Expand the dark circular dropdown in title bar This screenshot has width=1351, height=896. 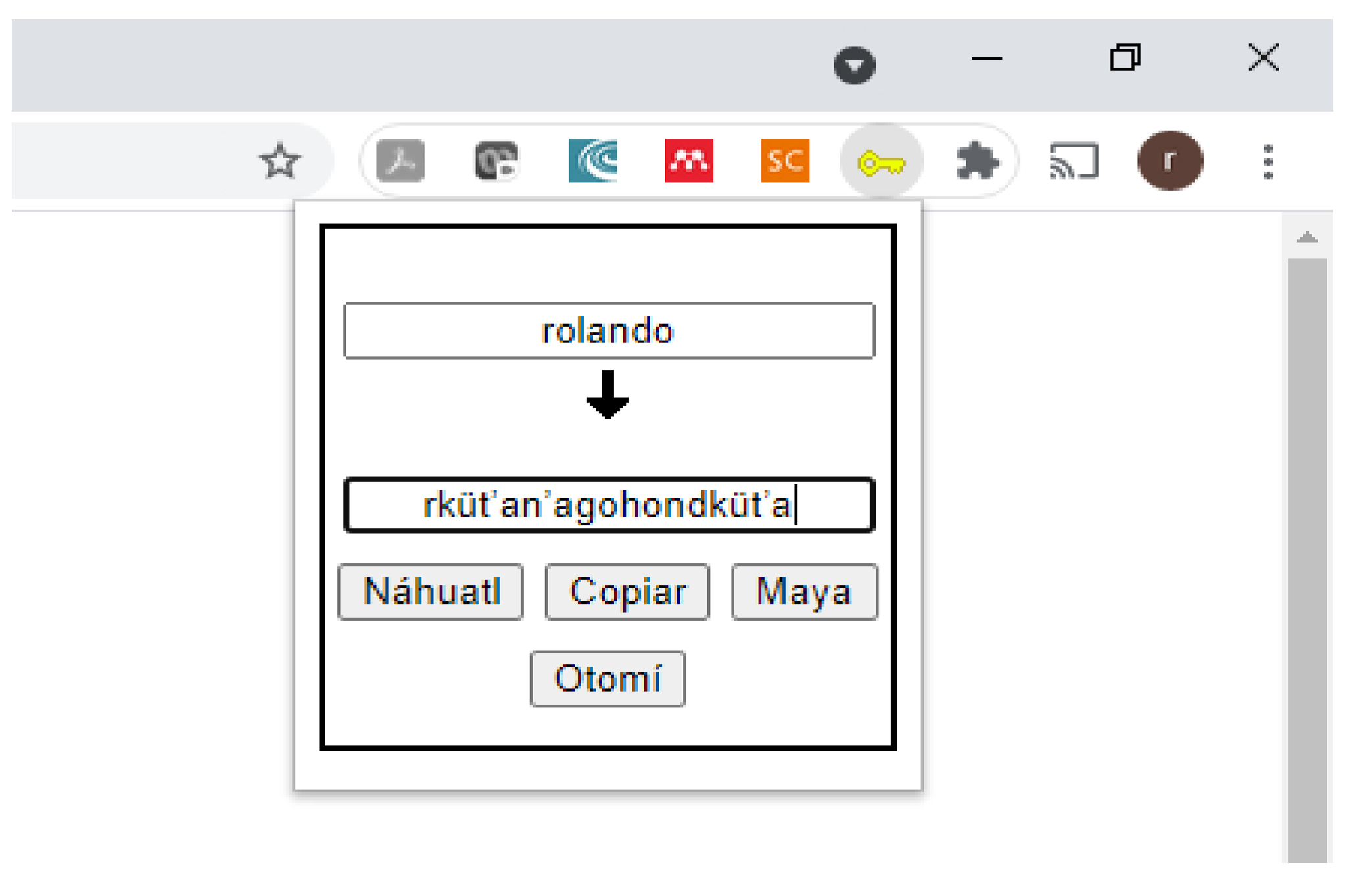(x=854, y=65)
